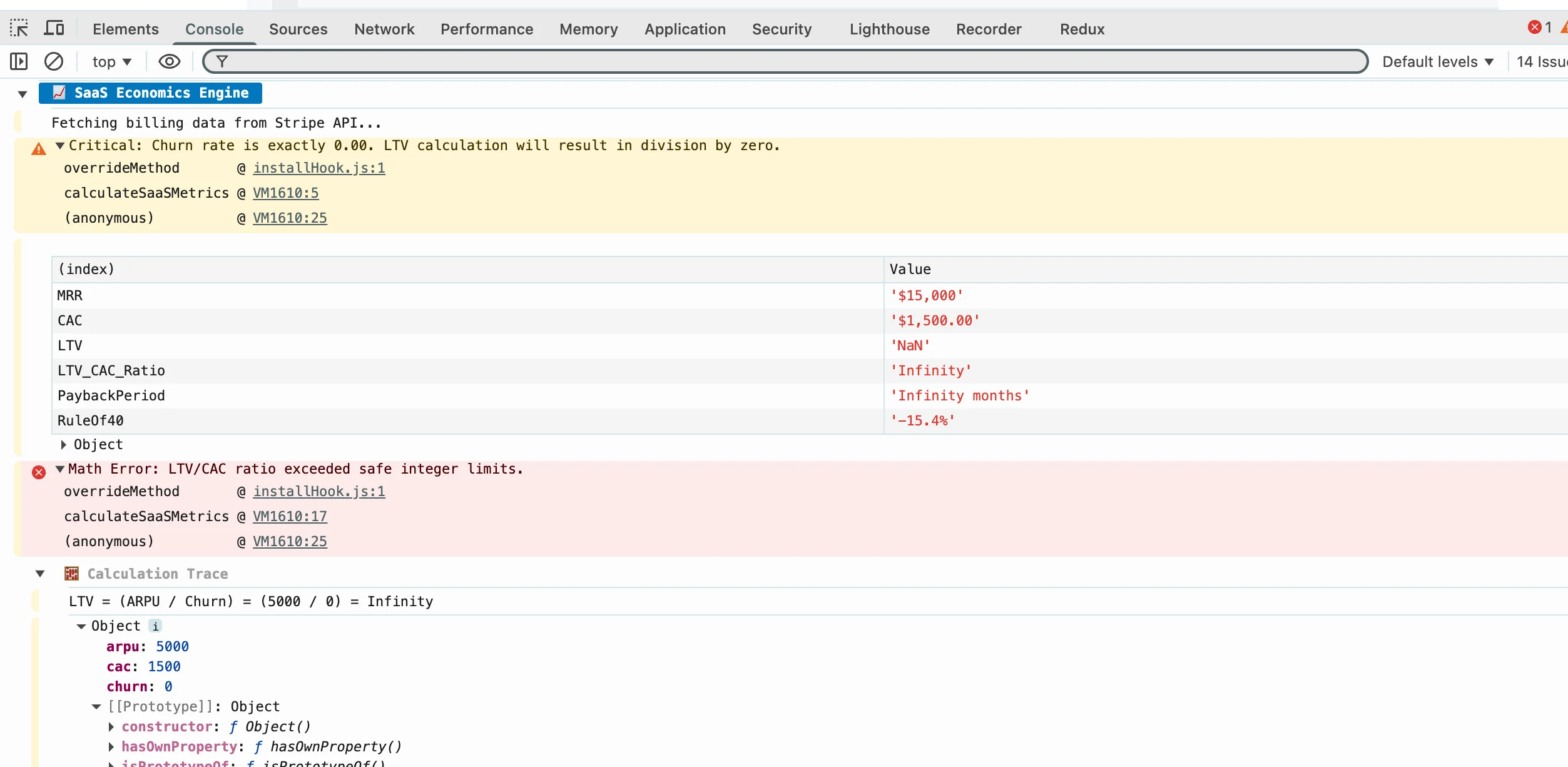This screenshot has width=1568, height=767.
Task: Open the Default levels dropdown
Action: (x=1438, y=61)
